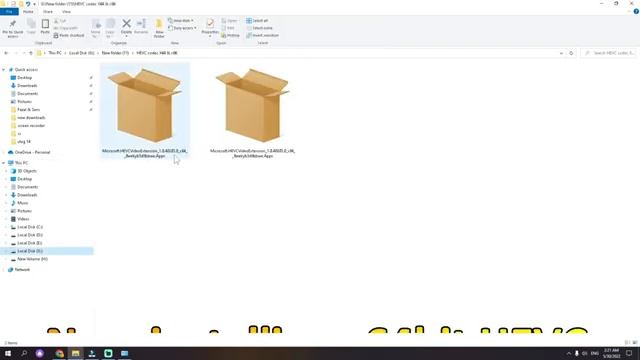The width and height of the screenshot is (640, 360).
Task: Switch to the Share ribbon tab
Action: [48, 12]
